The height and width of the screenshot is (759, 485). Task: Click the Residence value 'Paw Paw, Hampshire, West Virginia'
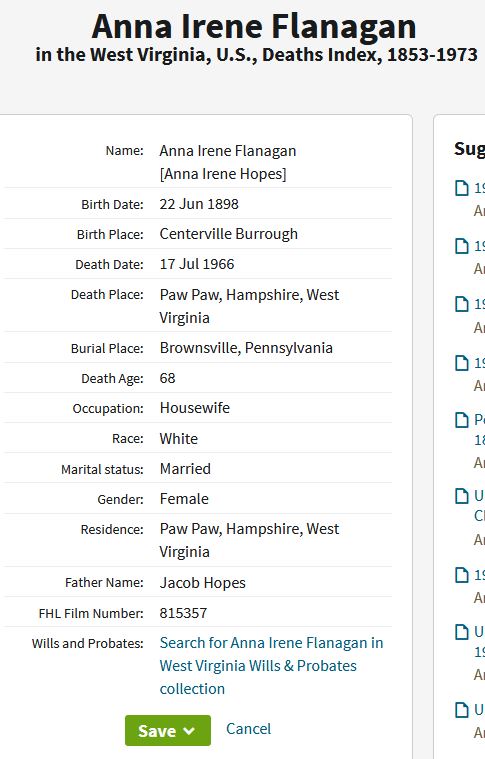coord(249,540)
